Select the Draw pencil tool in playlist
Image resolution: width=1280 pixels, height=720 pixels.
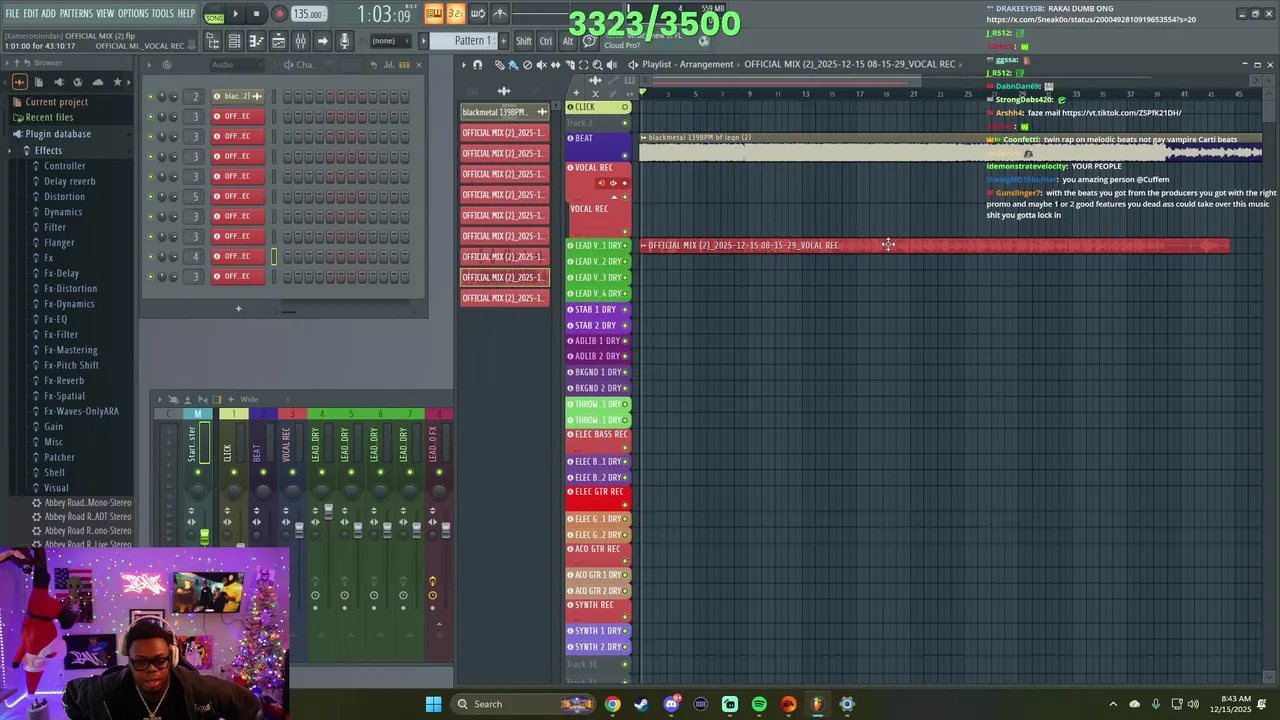pyautogui.click(x=499, y=65)
